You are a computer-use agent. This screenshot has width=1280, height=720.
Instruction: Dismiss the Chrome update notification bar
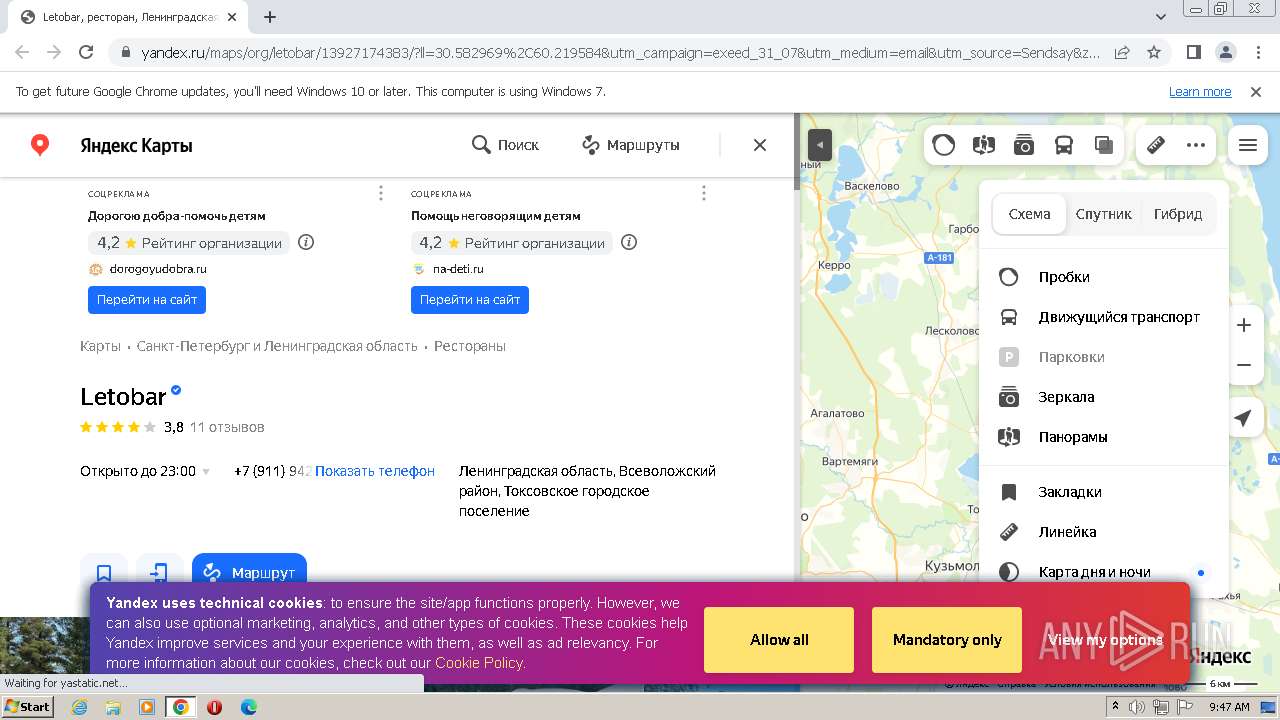pyautogui.click(x=1256, y=92)
